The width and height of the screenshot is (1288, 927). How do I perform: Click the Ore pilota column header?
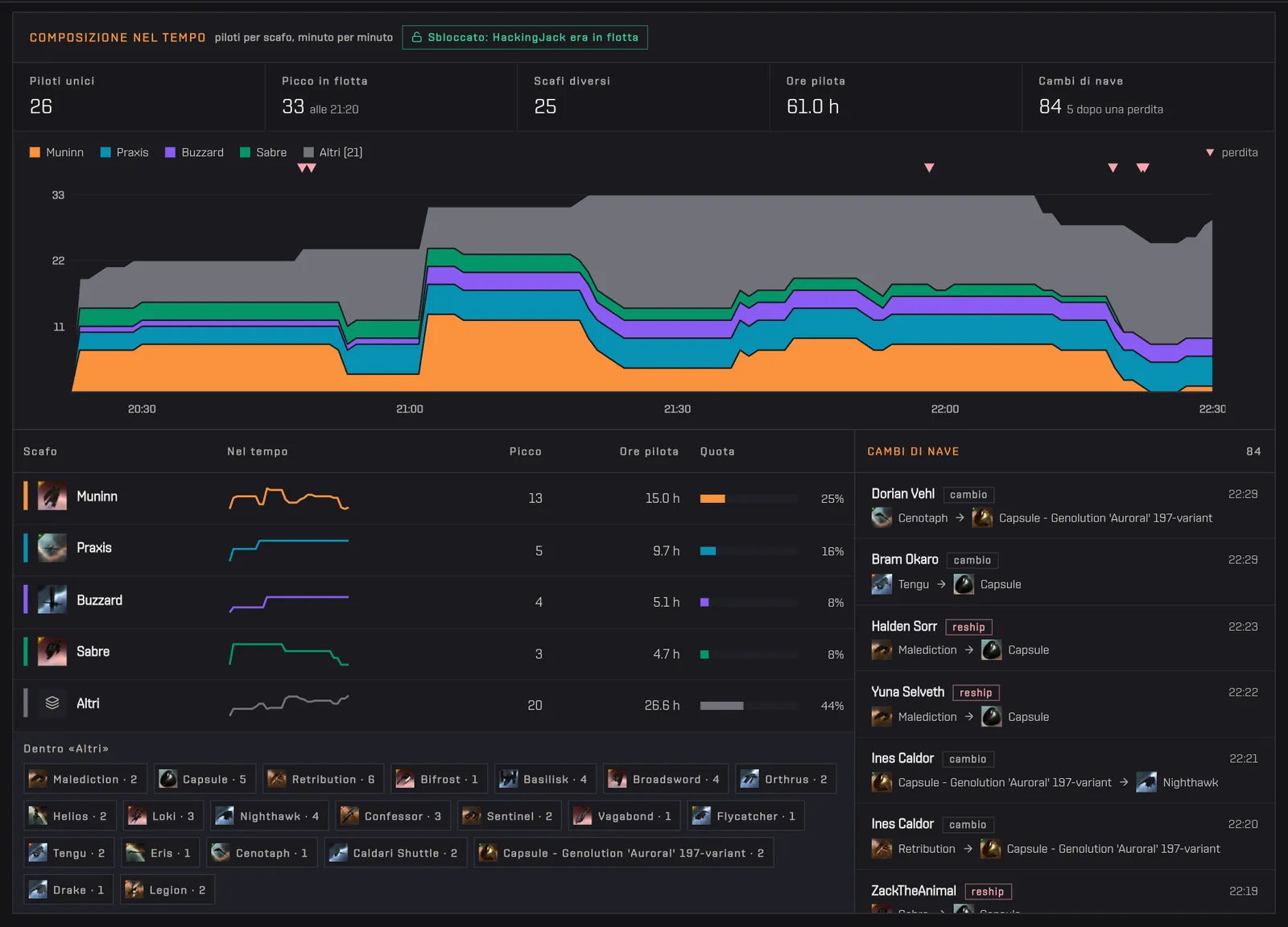click(x=649, y=451)
